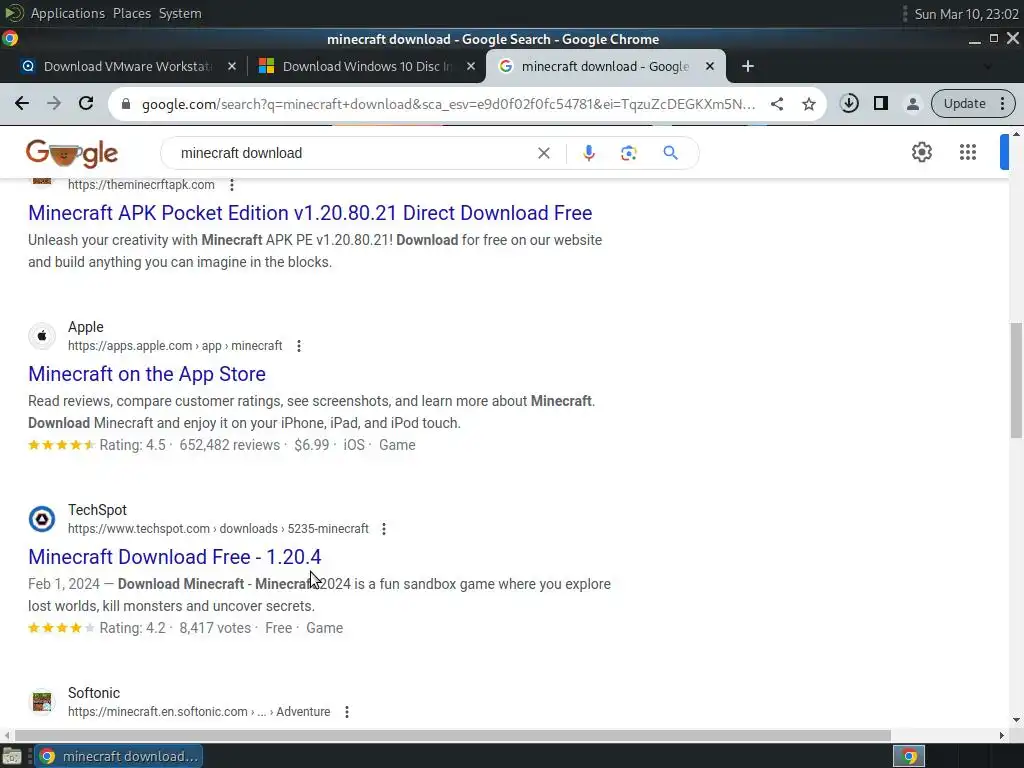Start voice search with microphone icon
This screenshot has width=1024, height=768.
click(588, 153)
